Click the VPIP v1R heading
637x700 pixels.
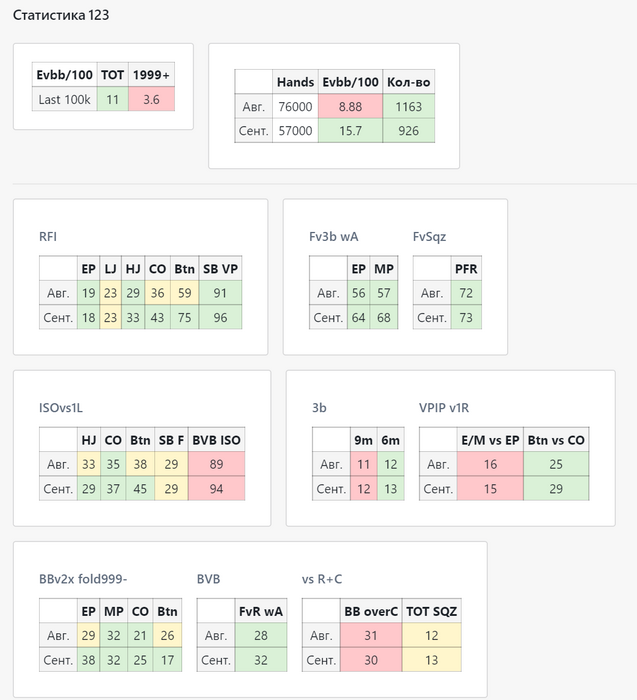click(444, 408)
